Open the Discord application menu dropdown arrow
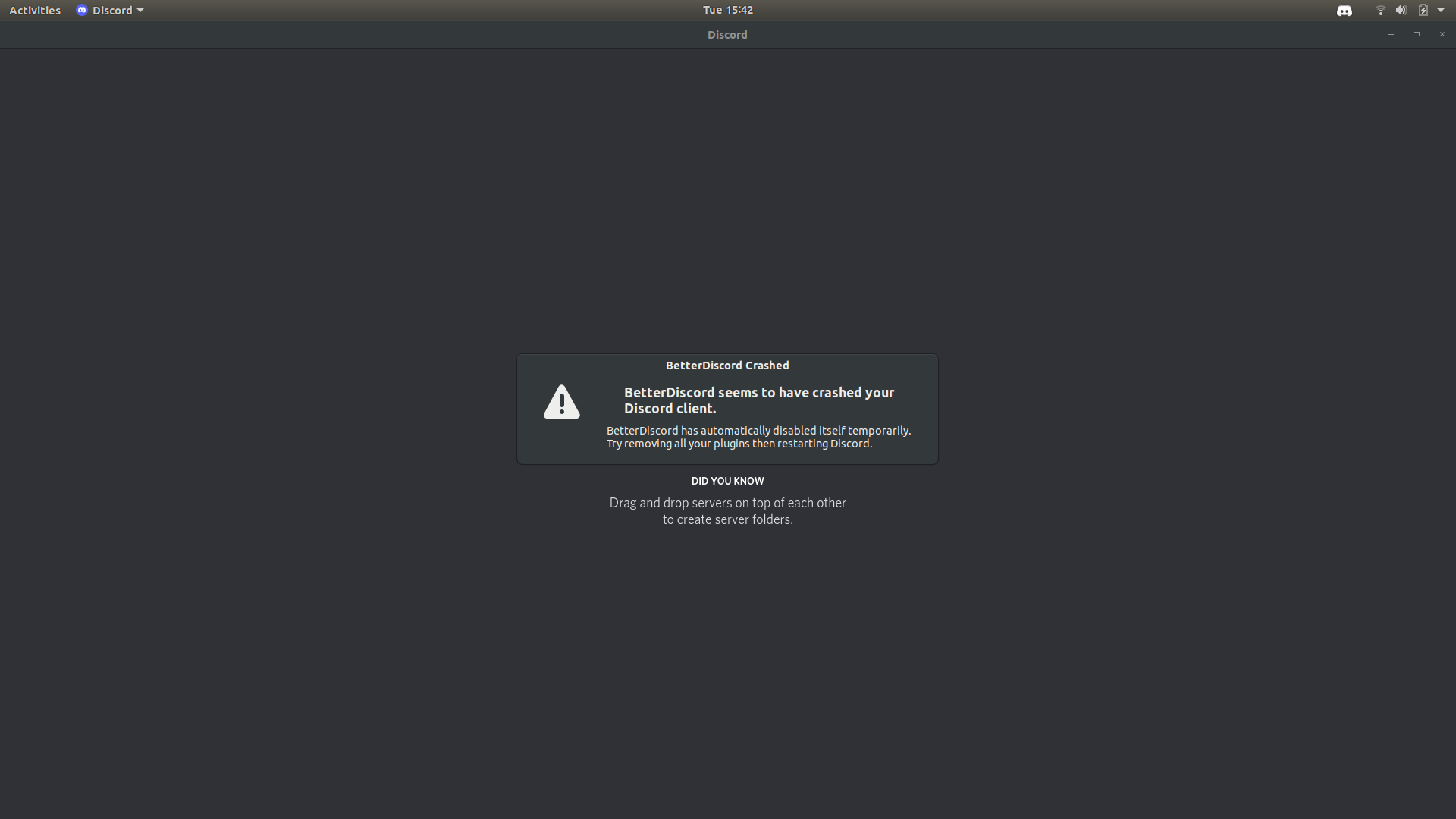1456x819 pixels. (138, 10)
